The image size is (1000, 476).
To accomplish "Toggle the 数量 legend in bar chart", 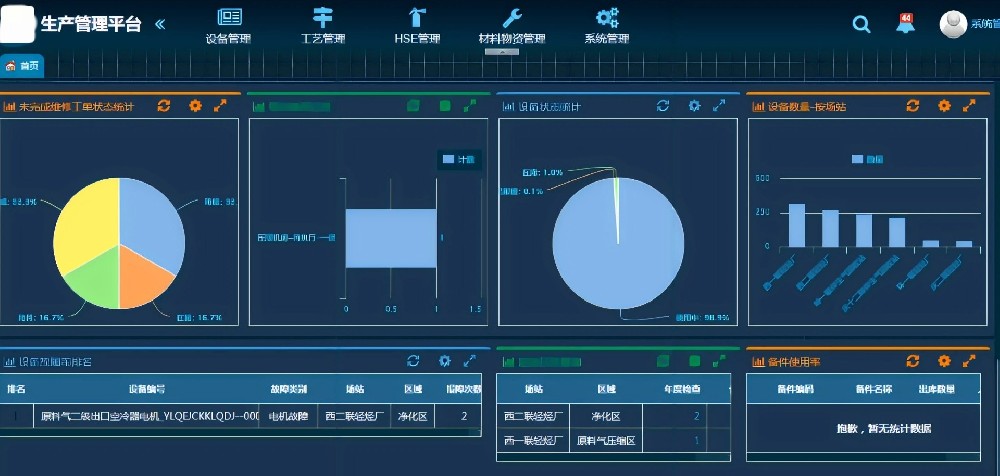I will 867,158.
